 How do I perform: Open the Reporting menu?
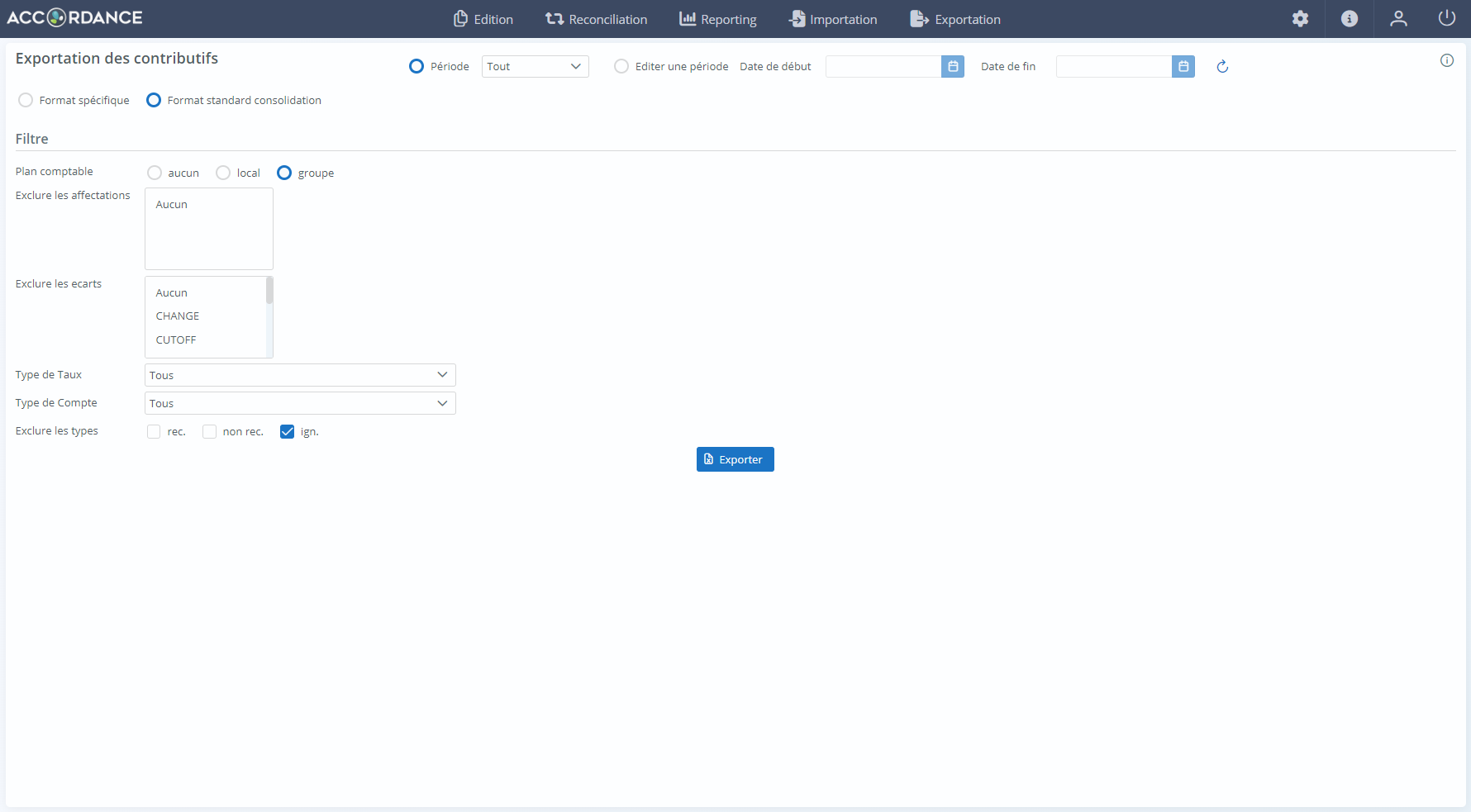tap(718, 19)
